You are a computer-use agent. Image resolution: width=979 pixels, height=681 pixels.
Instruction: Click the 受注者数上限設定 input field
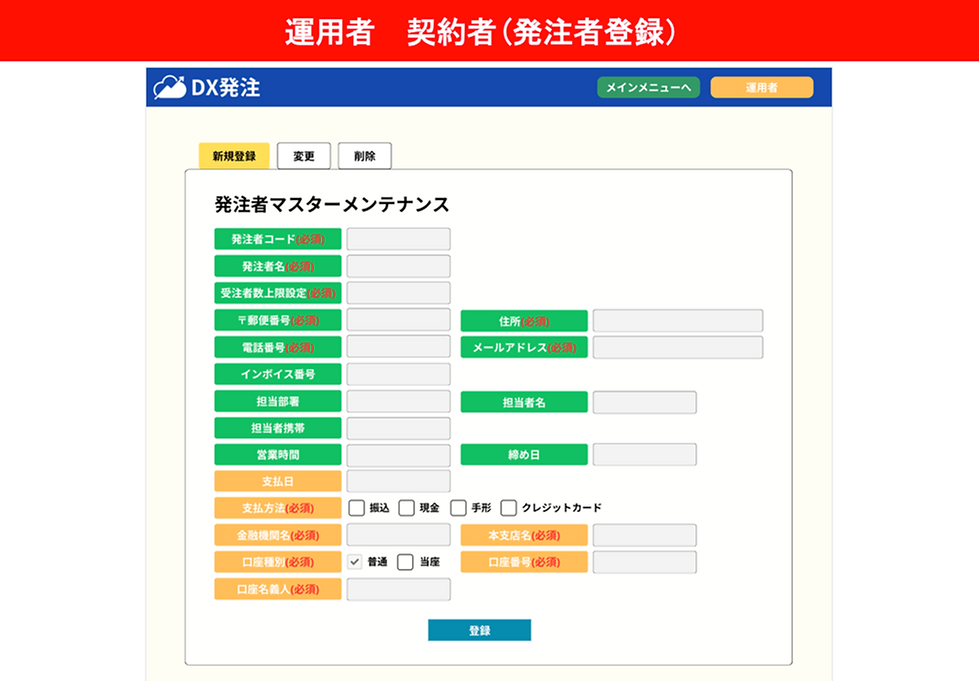point(398,293)
